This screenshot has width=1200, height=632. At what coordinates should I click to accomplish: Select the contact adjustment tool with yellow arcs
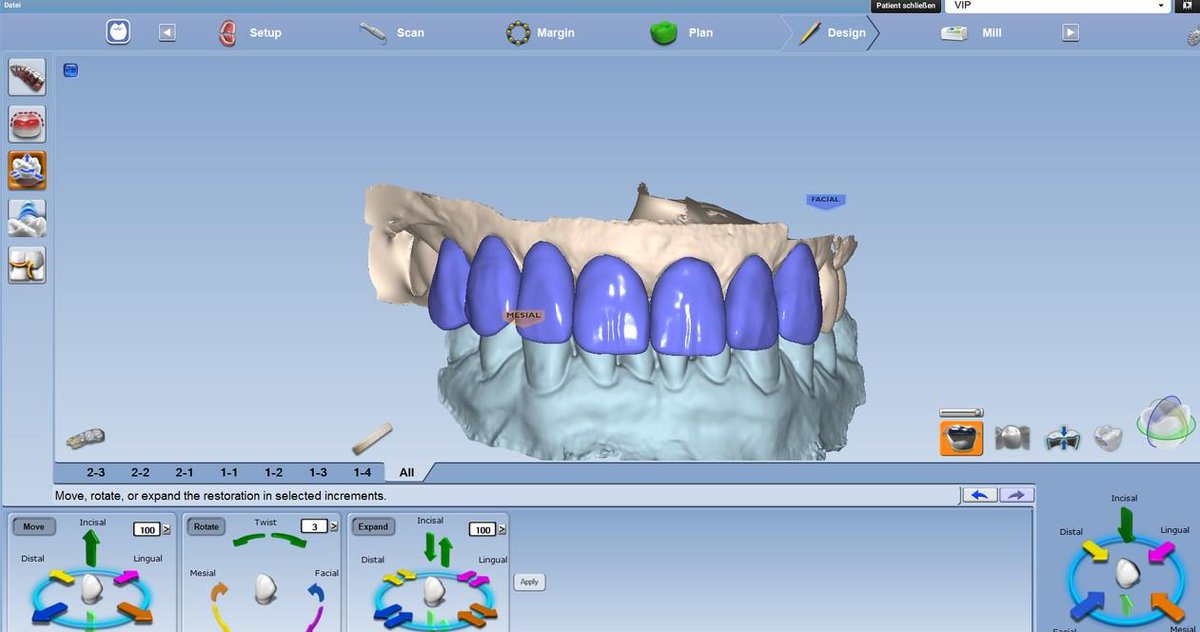27,264
